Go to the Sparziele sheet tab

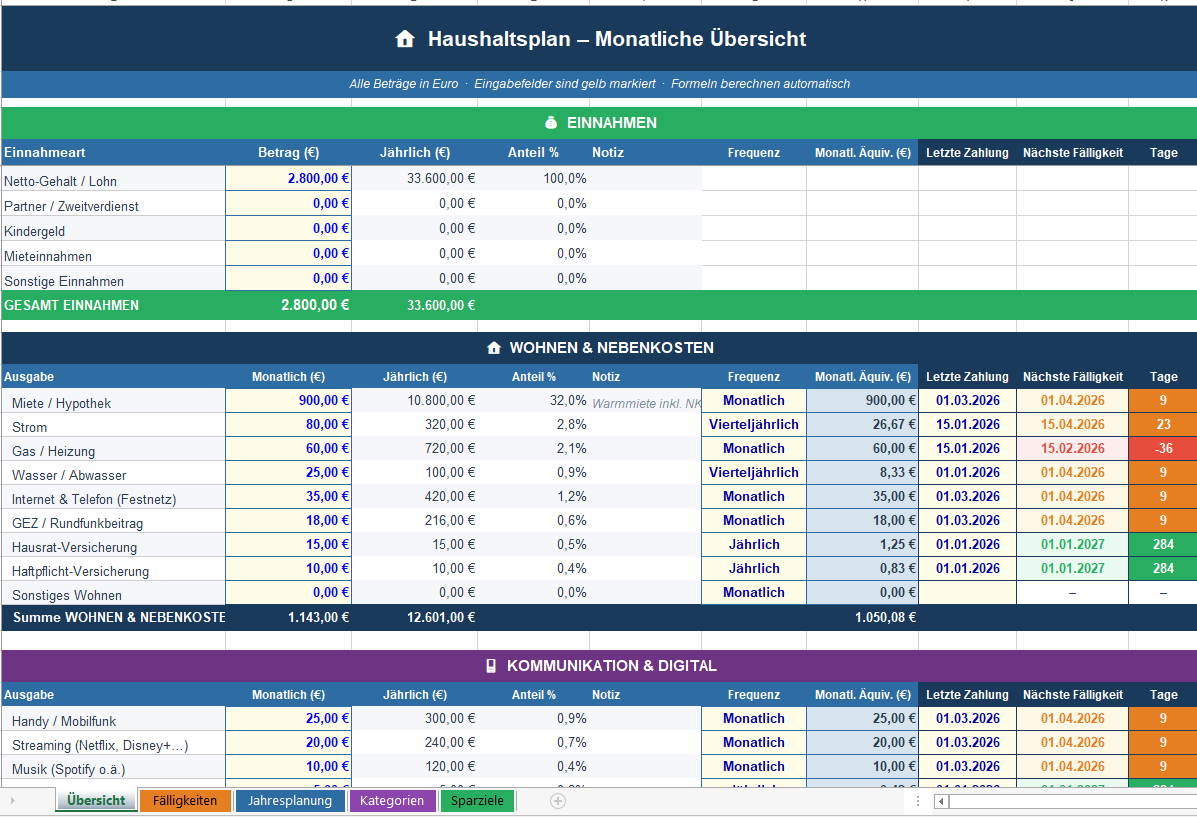(x=477, y=801)
